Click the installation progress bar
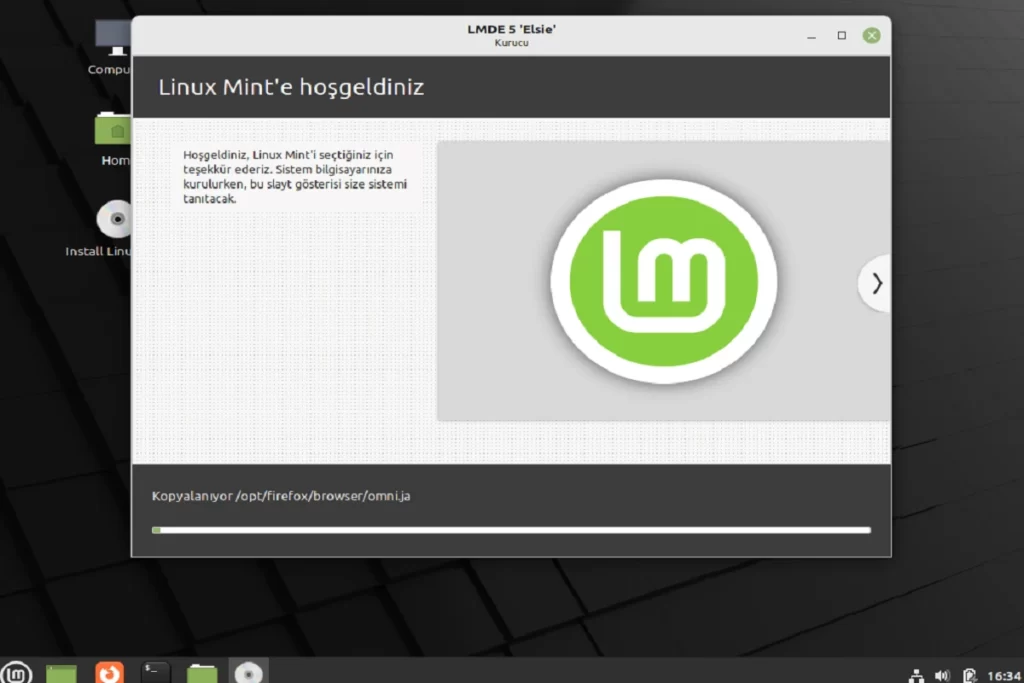Image resolution: width=1024 pixels, height=683 pixels. coord(511,530)
